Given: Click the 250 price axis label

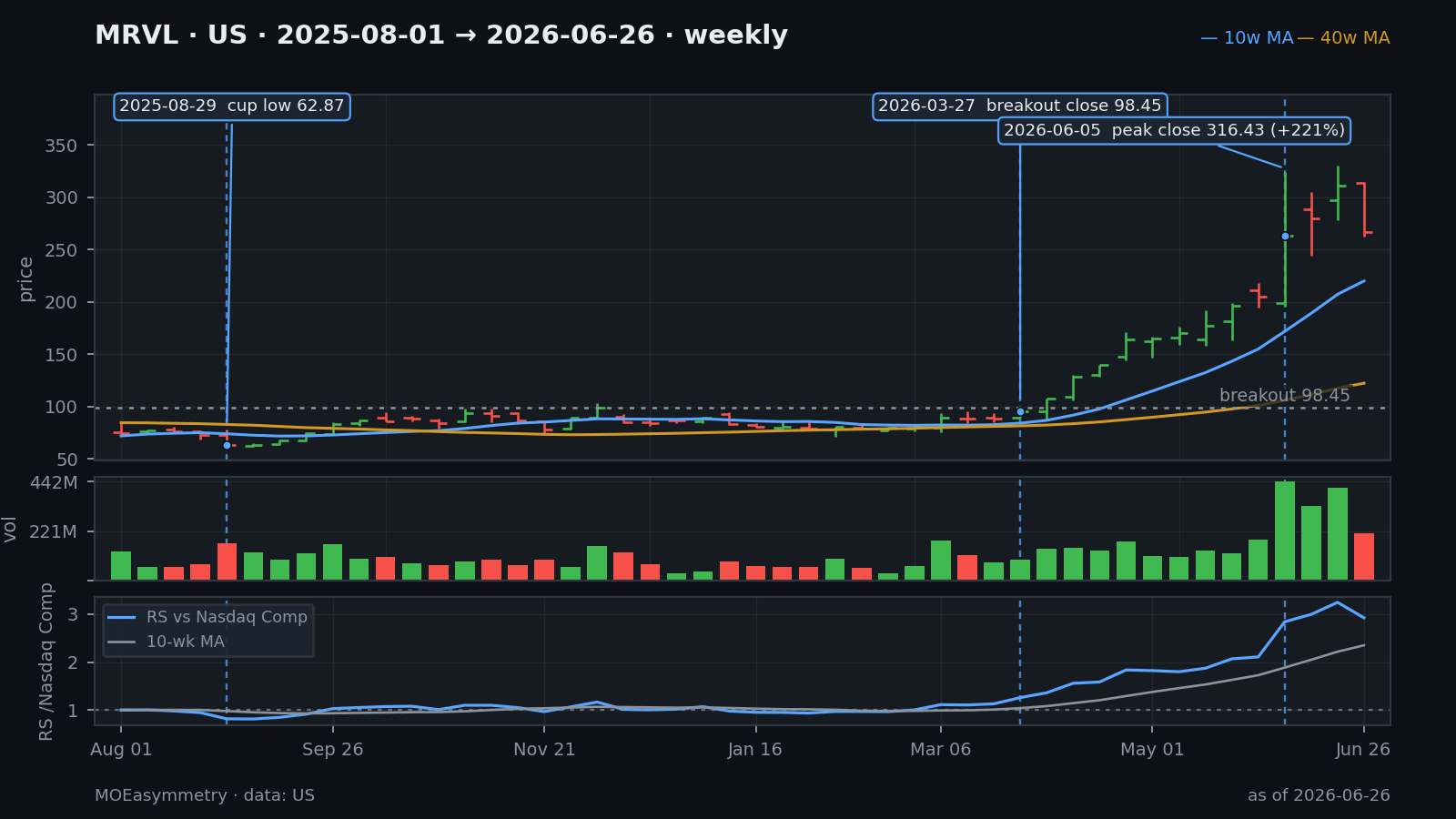Looking at the screenshot, I should (x=61, y=250).
